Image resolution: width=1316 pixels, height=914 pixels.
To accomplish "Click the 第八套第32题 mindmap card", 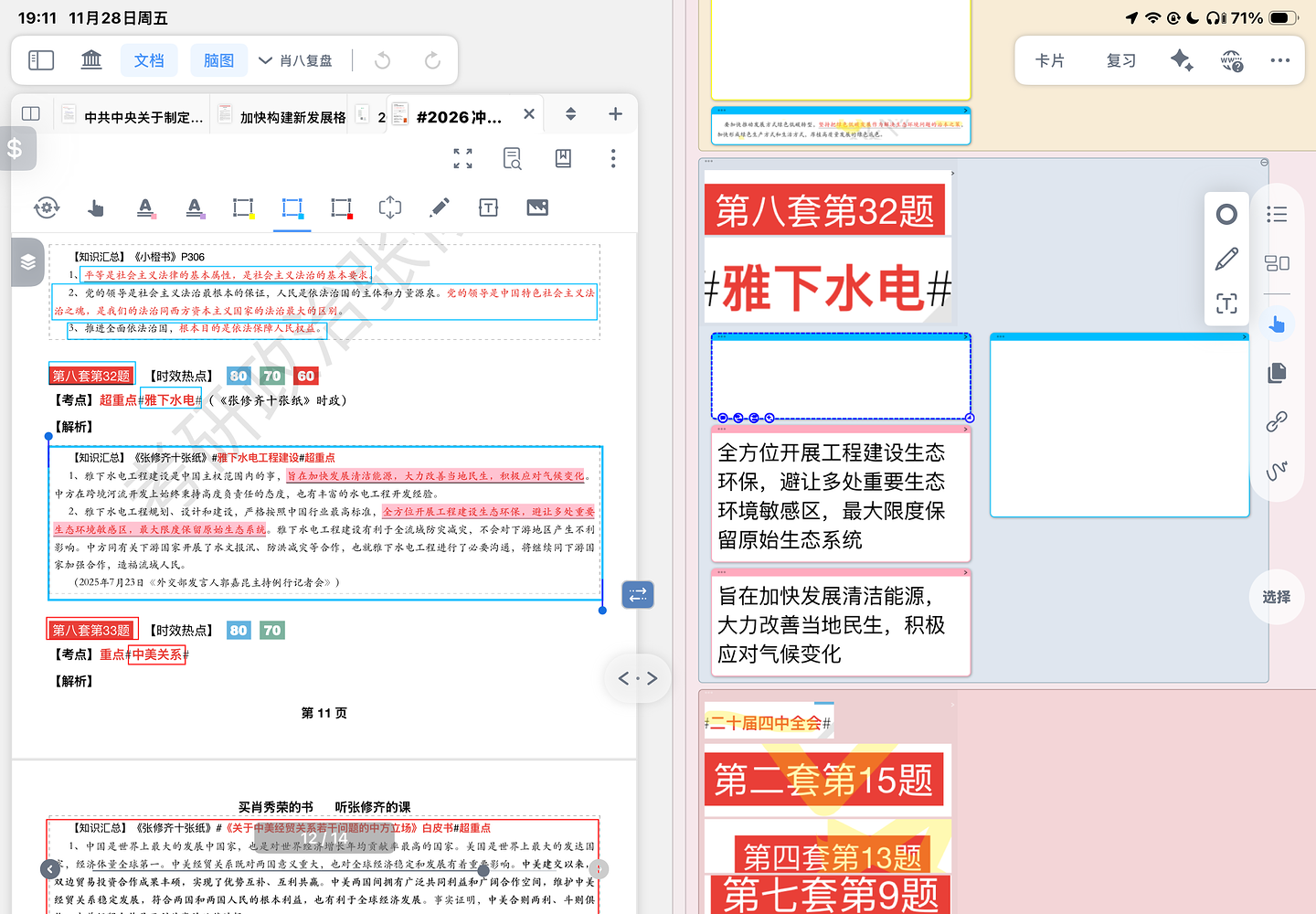I will [825, 211].
